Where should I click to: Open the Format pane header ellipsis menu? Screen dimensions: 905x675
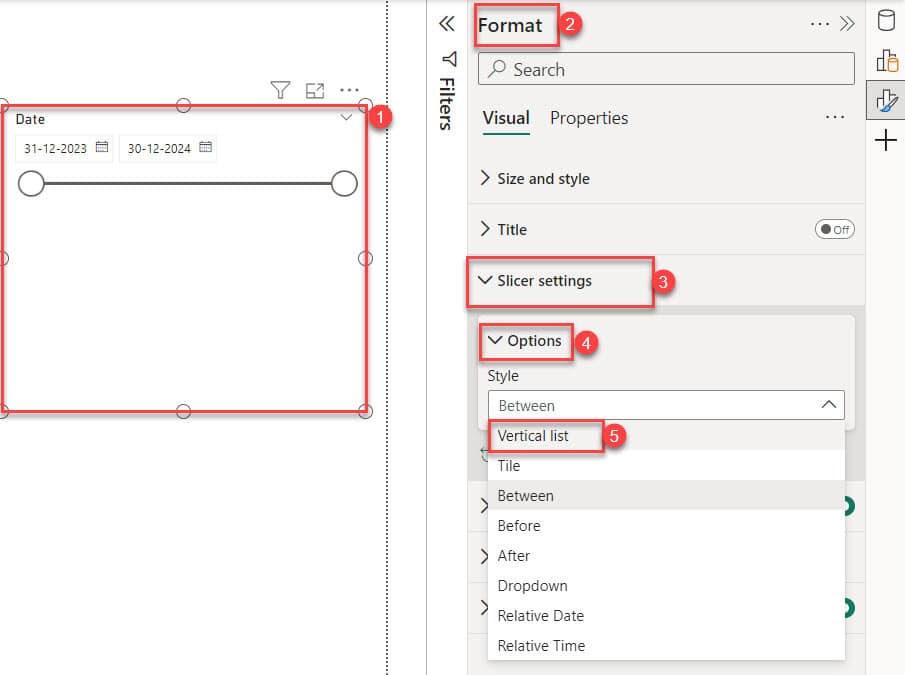pos(820,24)
